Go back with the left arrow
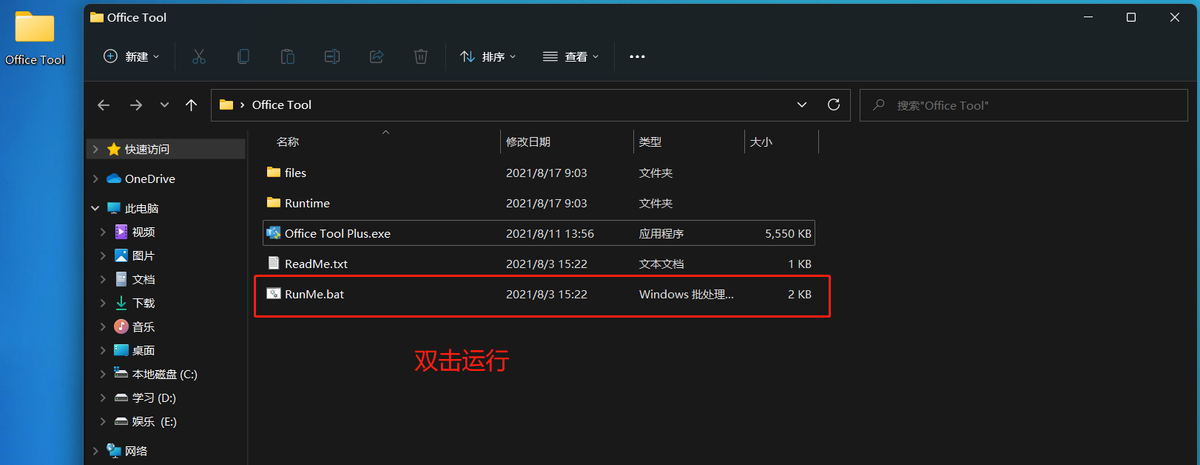This screenshot has width=1200, height=465. [103, 105]
